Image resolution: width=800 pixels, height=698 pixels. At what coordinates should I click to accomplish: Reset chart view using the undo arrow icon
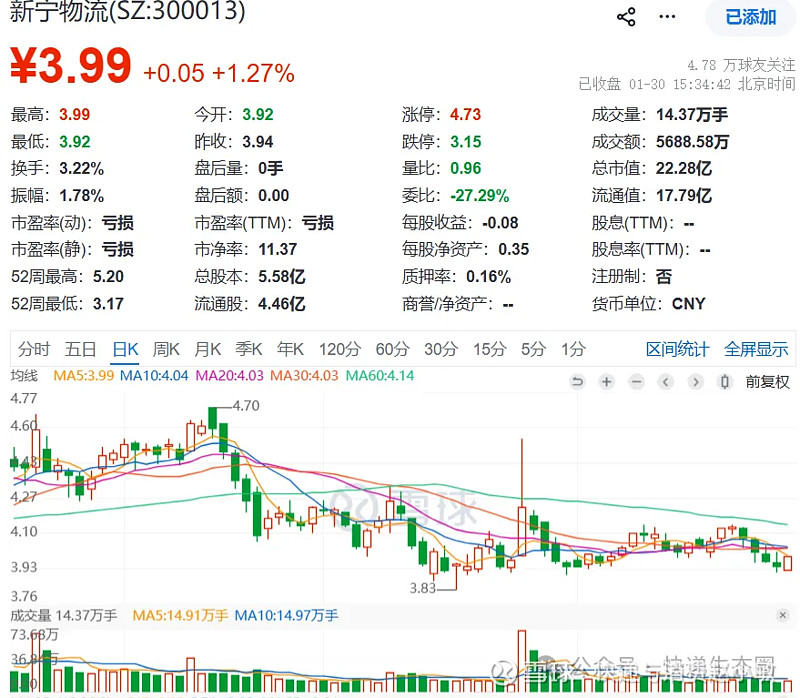coord(578,382)
